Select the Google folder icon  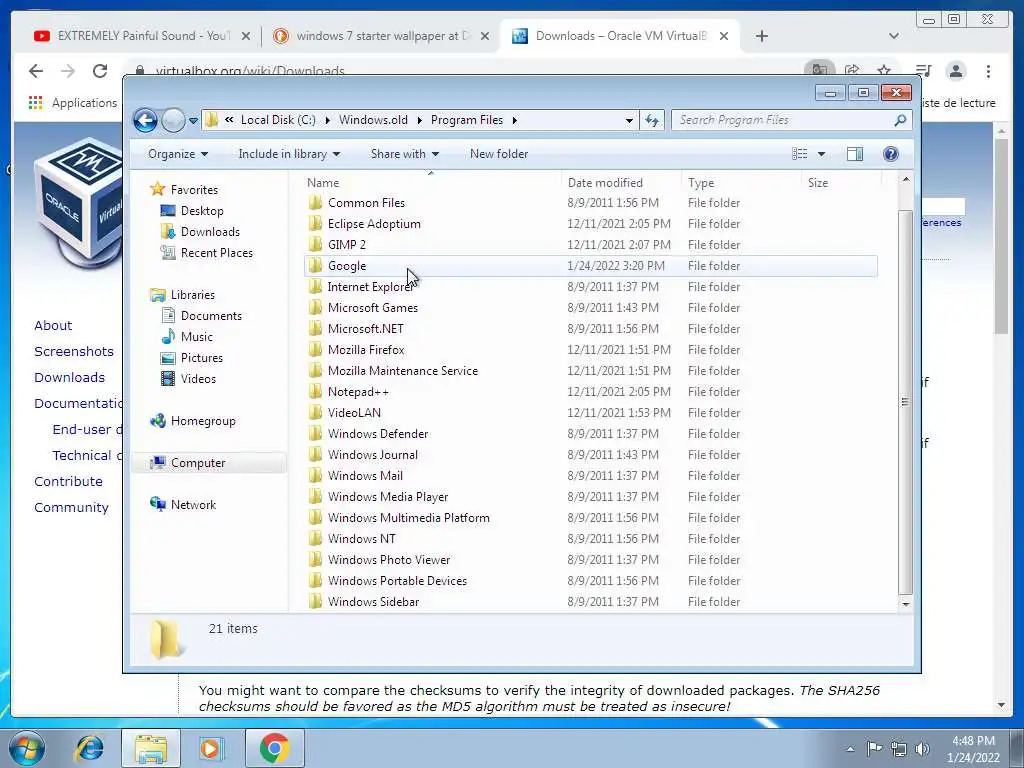tap(315, 266)
